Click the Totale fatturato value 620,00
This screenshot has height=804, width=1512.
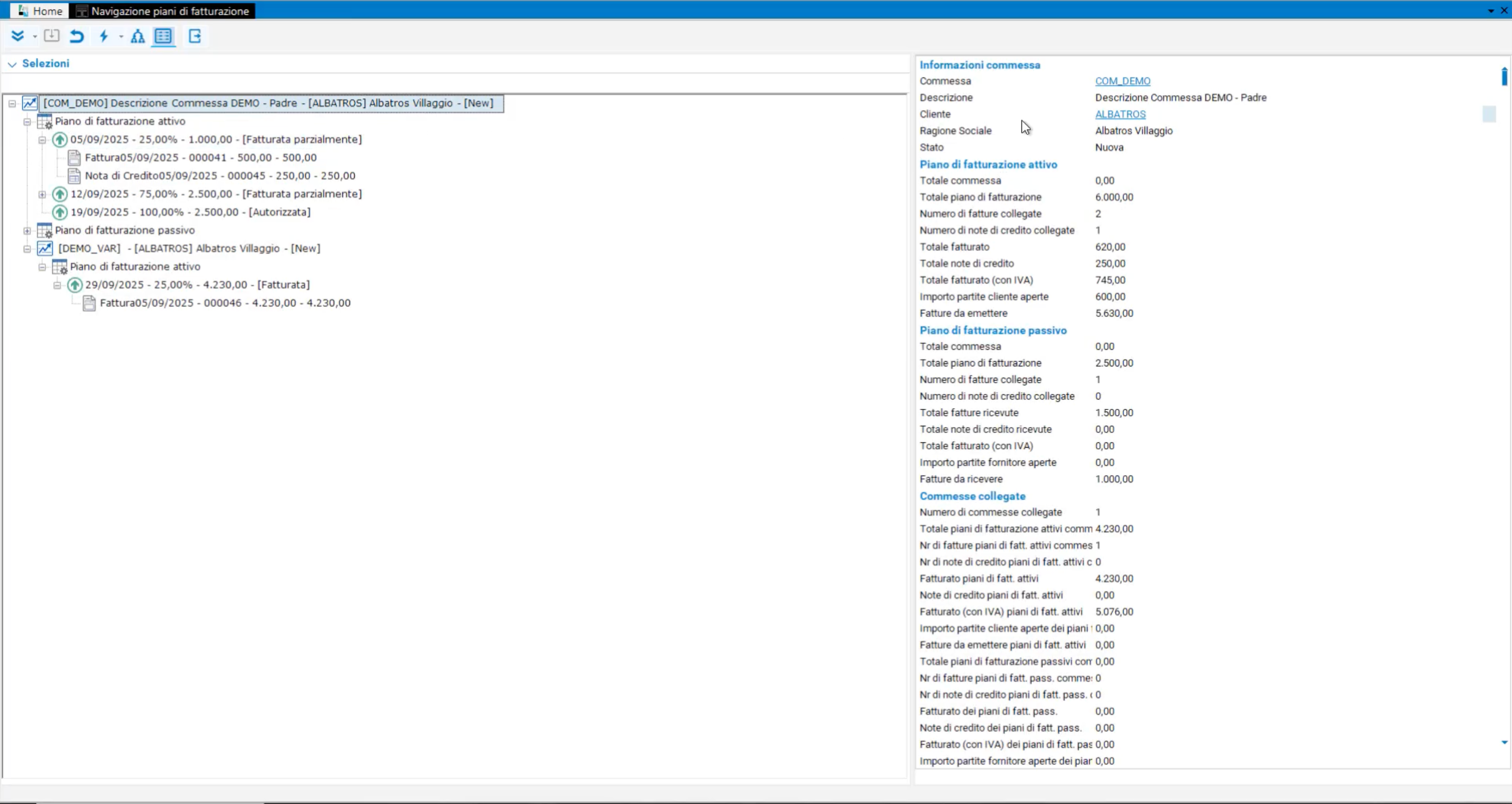[1110, 247]
